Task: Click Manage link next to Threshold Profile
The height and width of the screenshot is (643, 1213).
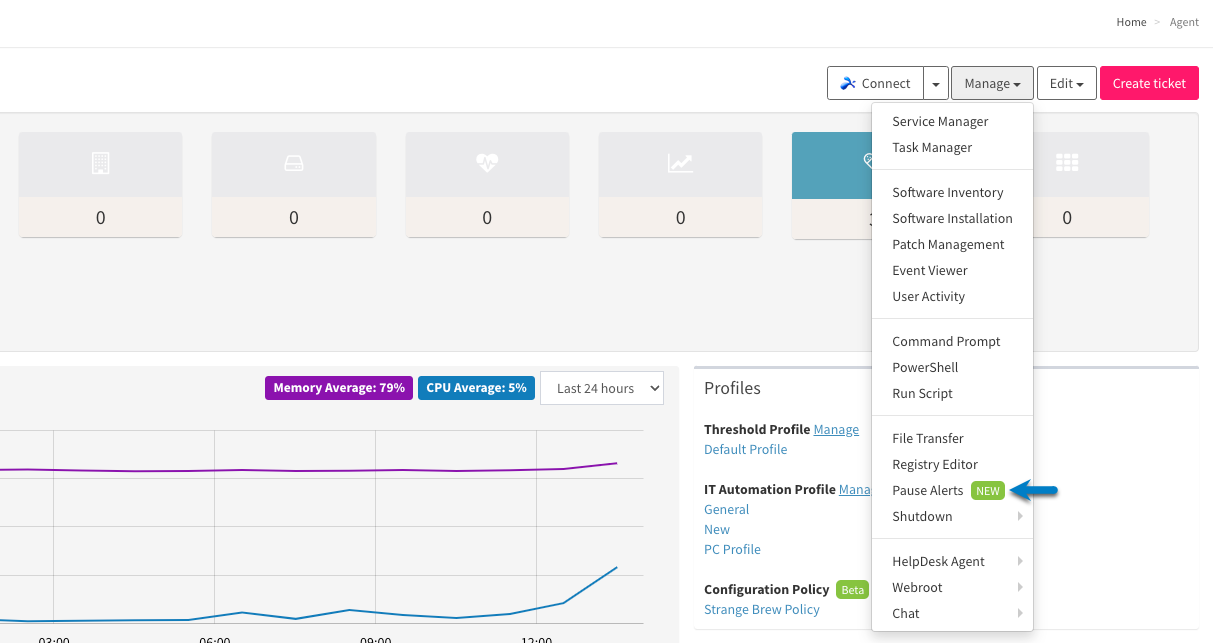Action: (836, 430)
